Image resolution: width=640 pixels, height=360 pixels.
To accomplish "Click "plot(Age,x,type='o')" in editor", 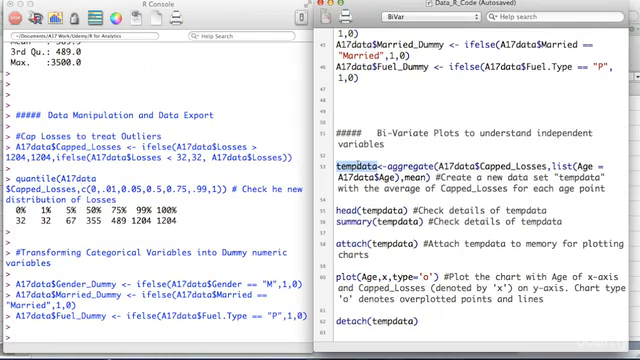I will pos(387,277).
